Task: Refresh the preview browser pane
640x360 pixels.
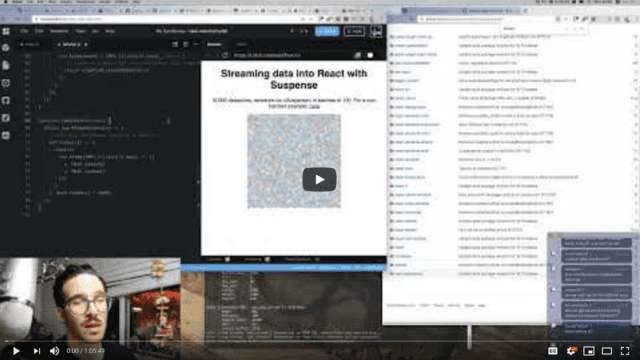Action: pyautogui.click(x=225, y=55)
